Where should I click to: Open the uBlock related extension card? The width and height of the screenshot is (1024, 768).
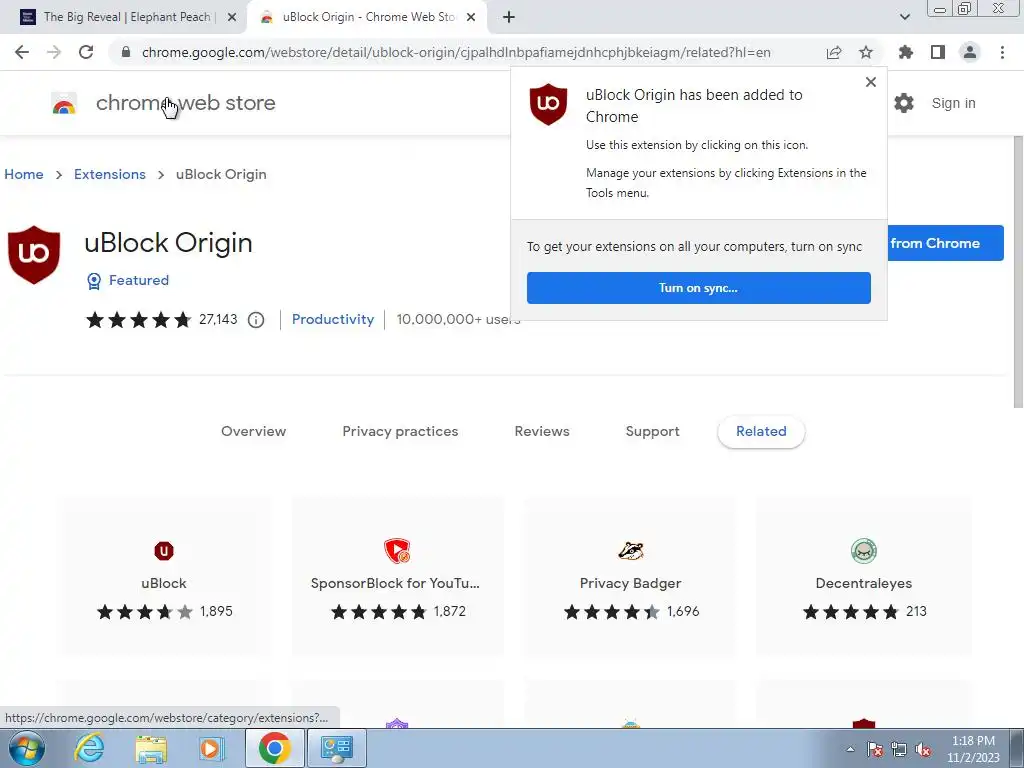[x=164, y=577]
